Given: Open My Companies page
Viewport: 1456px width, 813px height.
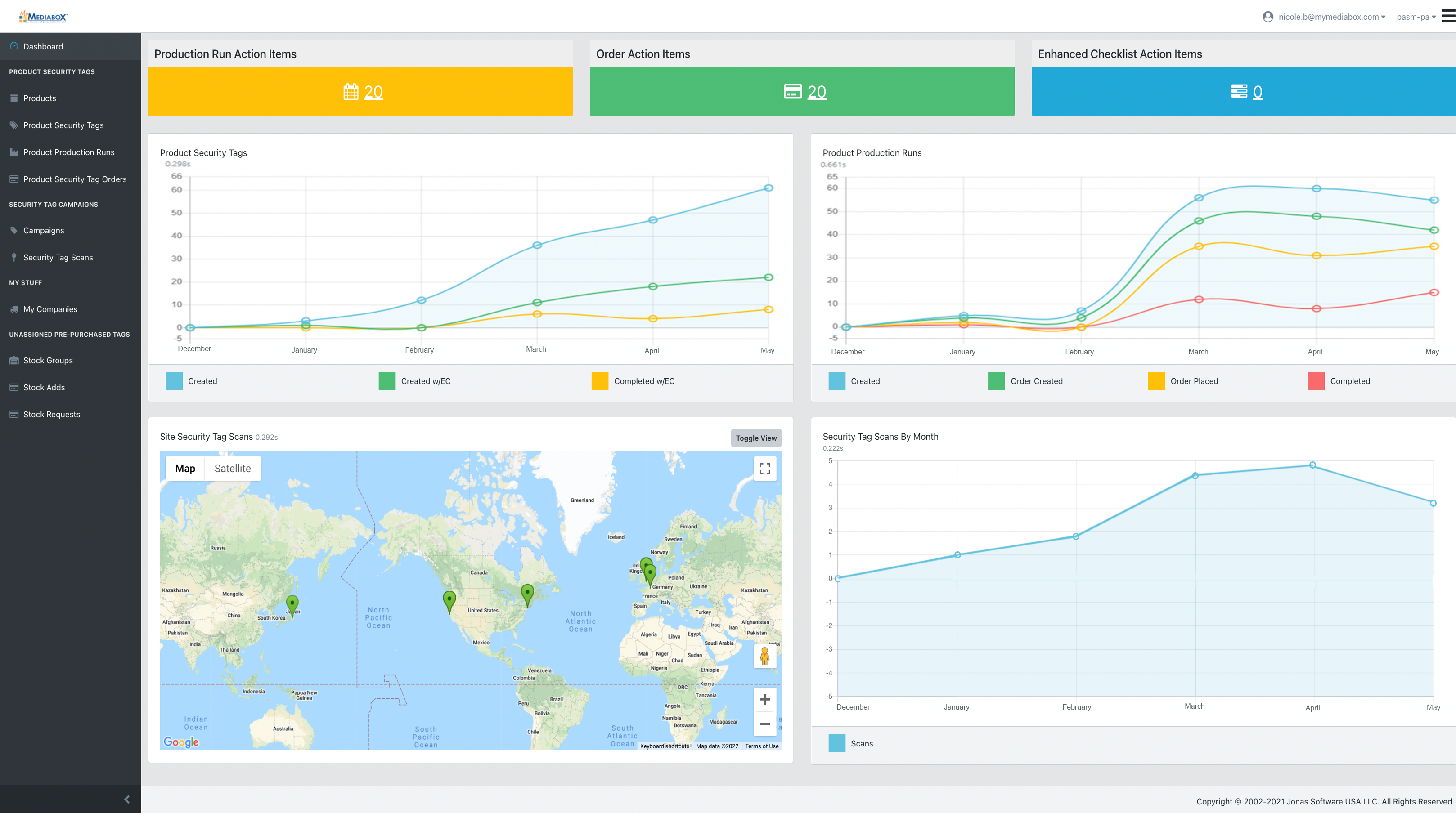Looking at the screenshot, I should pyautogui.click(x=71, y=309).
